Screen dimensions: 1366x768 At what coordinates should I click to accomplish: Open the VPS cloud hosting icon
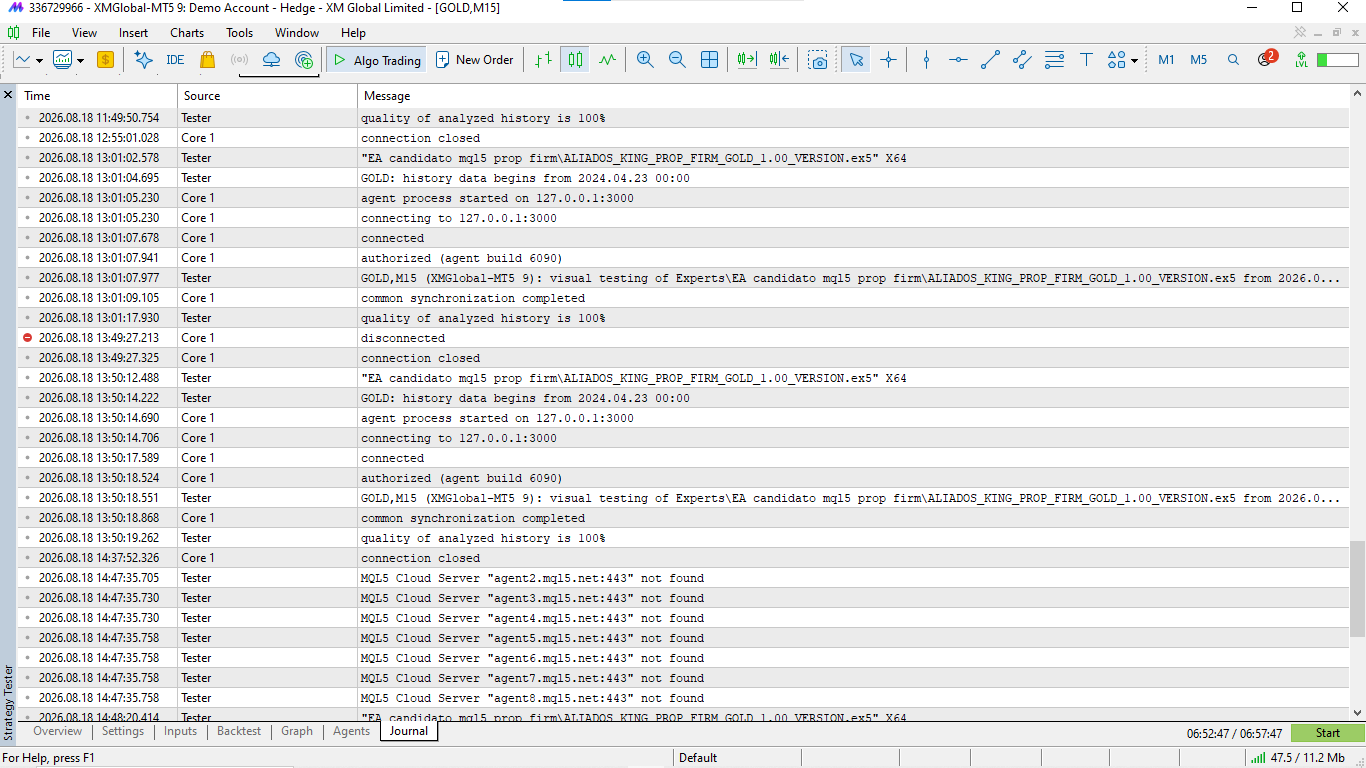(271, 60)
